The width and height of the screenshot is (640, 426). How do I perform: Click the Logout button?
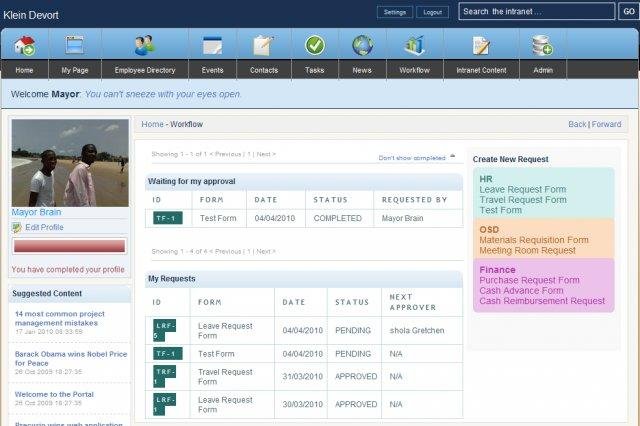coord(432,12)
